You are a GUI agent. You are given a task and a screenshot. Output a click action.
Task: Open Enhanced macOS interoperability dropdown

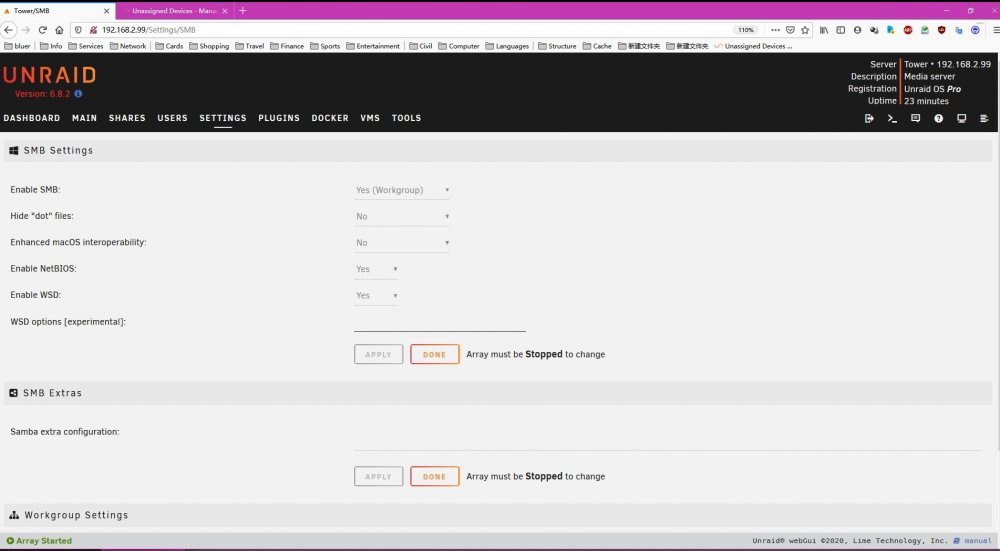[x=402, y=242]
